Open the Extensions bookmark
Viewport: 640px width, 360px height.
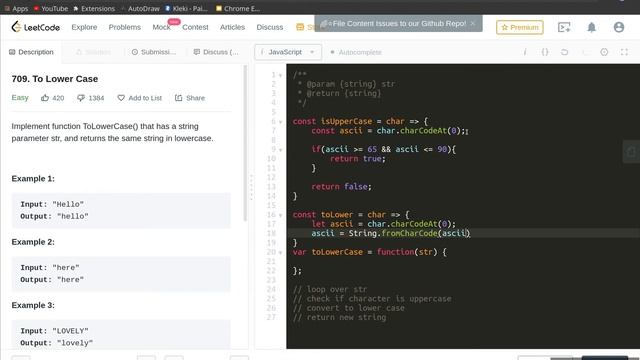pos(94,8)
